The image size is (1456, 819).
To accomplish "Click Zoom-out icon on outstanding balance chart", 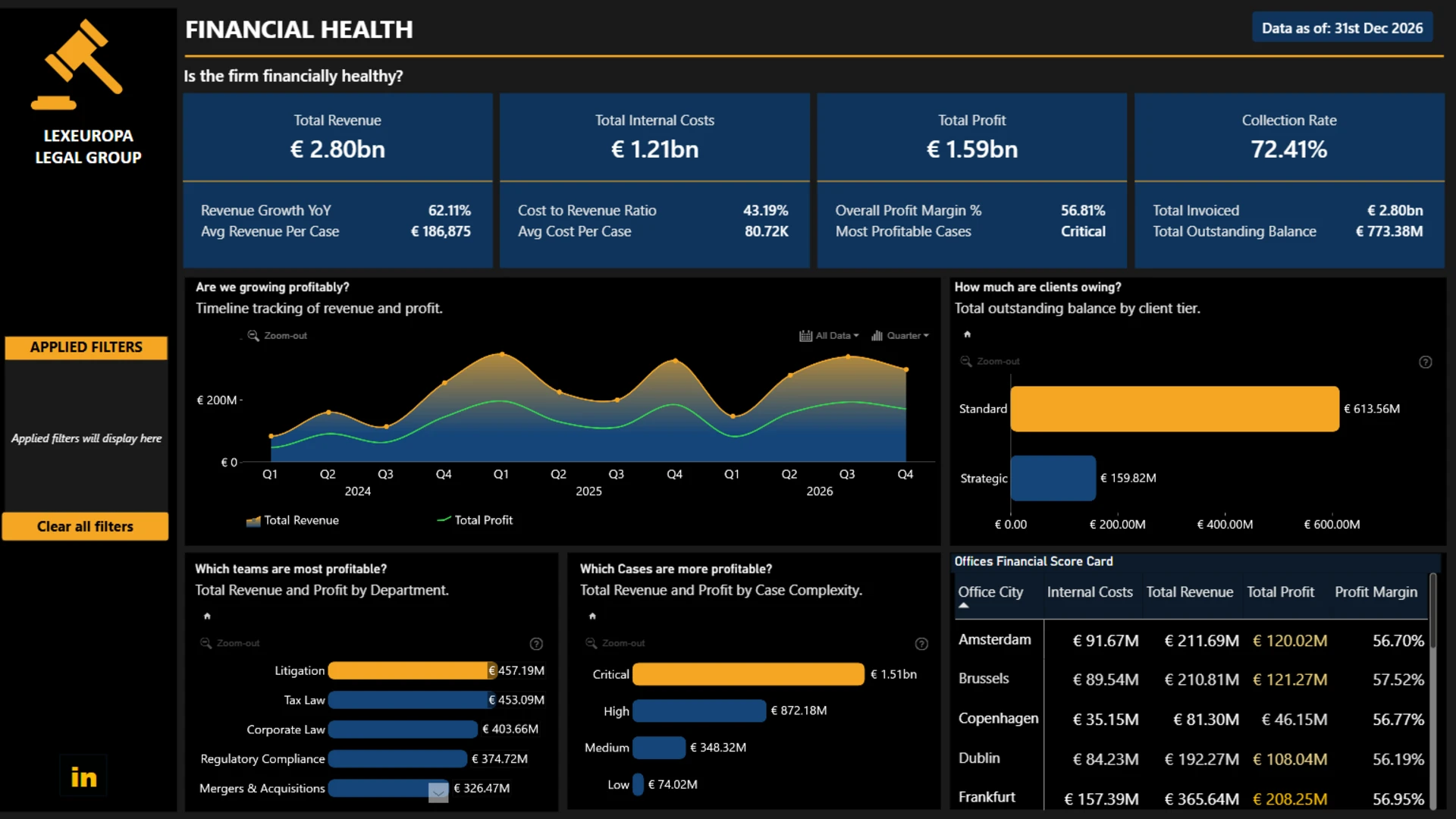I will (966, 361).
